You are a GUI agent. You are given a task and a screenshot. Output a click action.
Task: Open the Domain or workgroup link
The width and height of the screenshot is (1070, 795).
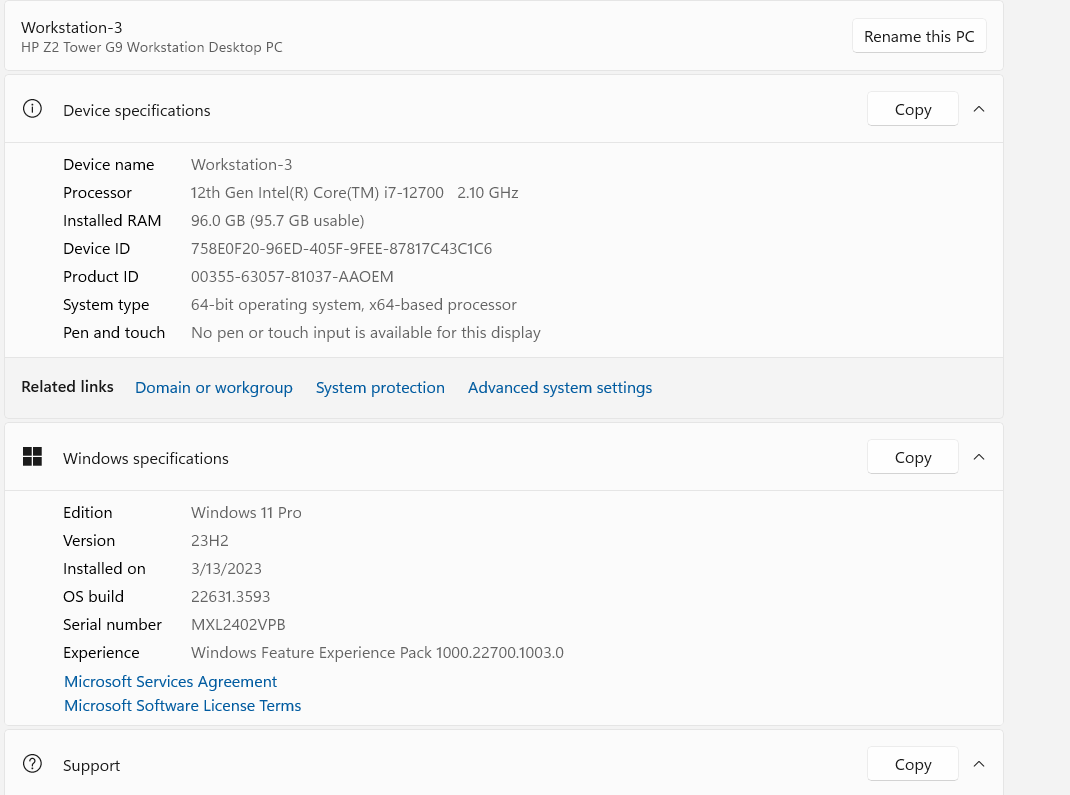[214, 388]
